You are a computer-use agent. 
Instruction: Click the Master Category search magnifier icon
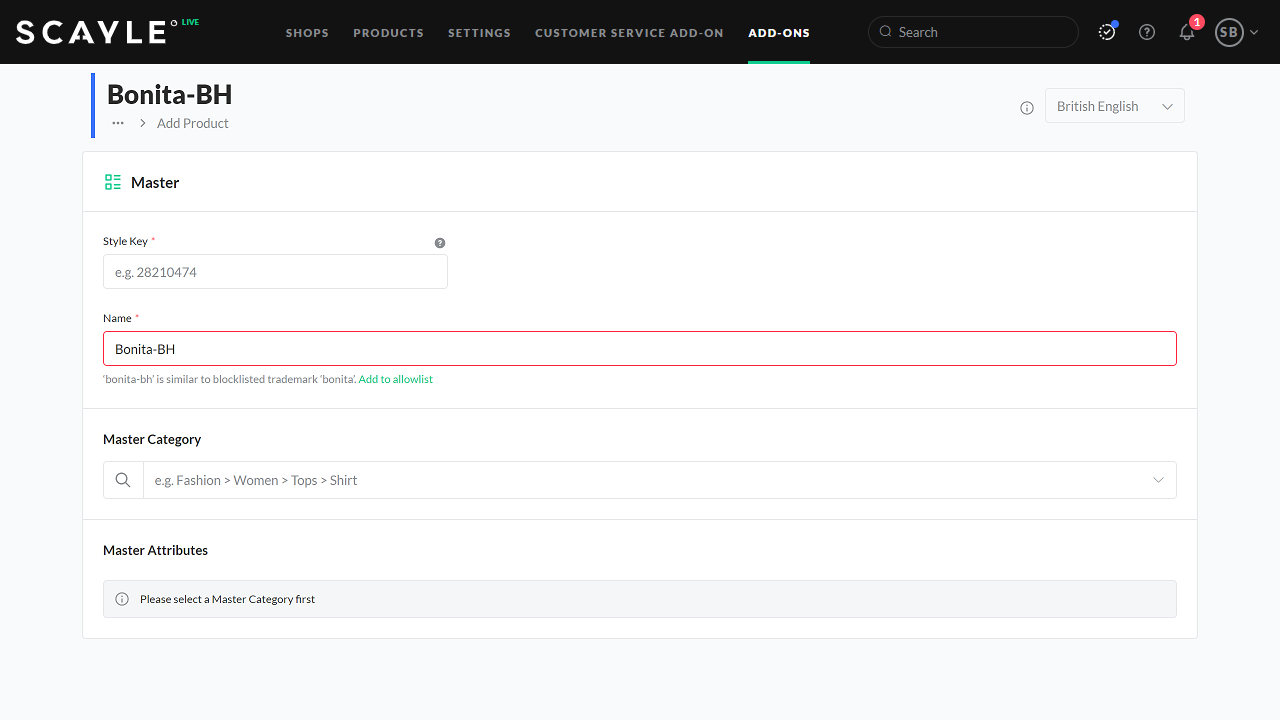pyautogui.click(x=123, y=480)
